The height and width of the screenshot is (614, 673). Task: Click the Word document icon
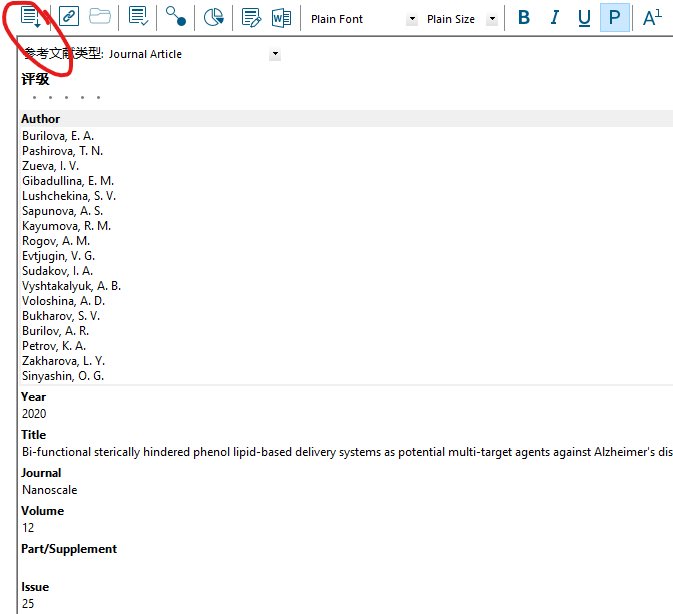pos(282,18)
